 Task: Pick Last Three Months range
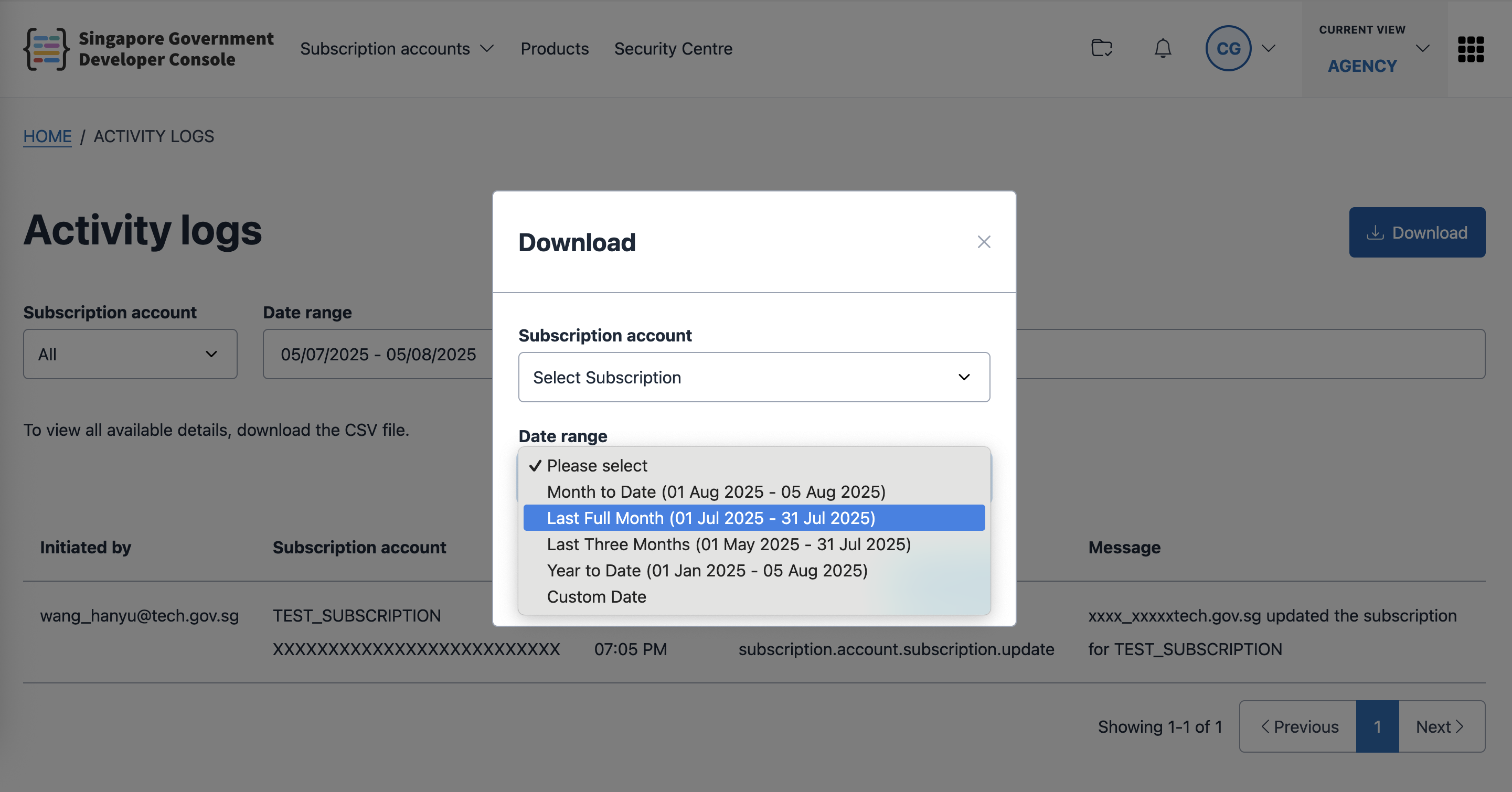click(728, 544)
